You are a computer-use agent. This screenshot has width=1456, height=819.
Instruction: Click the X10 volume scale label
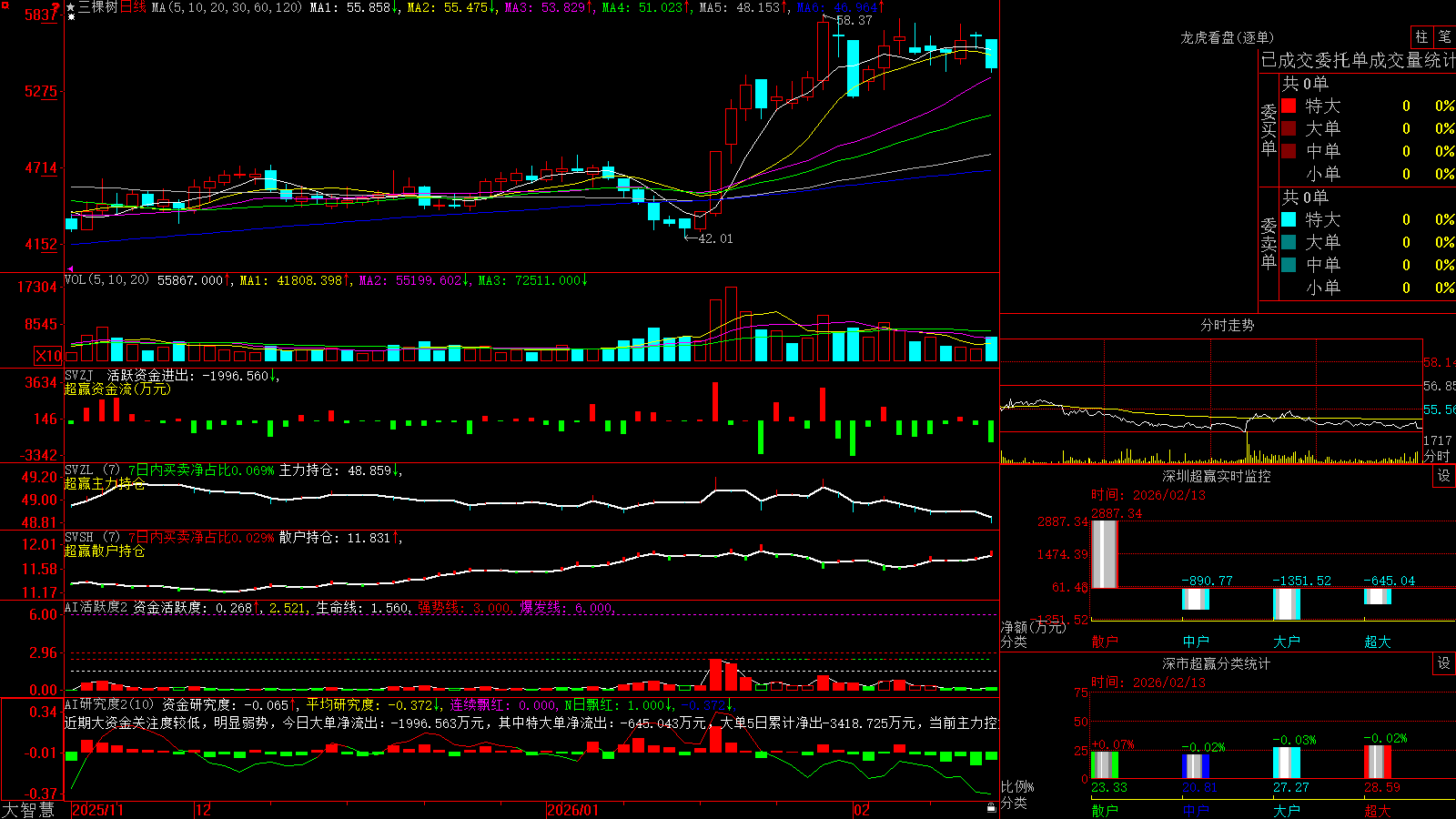pos(48,356)
